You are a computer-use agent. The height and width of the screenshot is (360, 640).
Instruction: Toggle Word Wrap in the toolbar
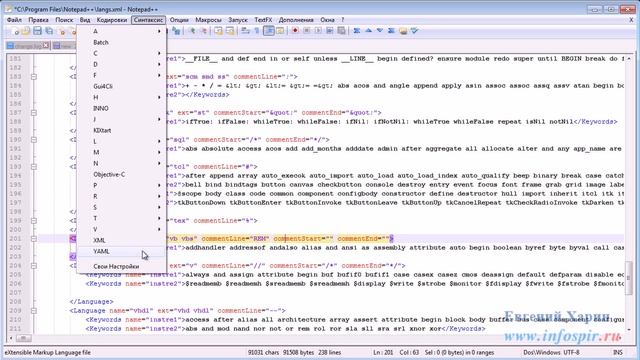pos(245,31)
